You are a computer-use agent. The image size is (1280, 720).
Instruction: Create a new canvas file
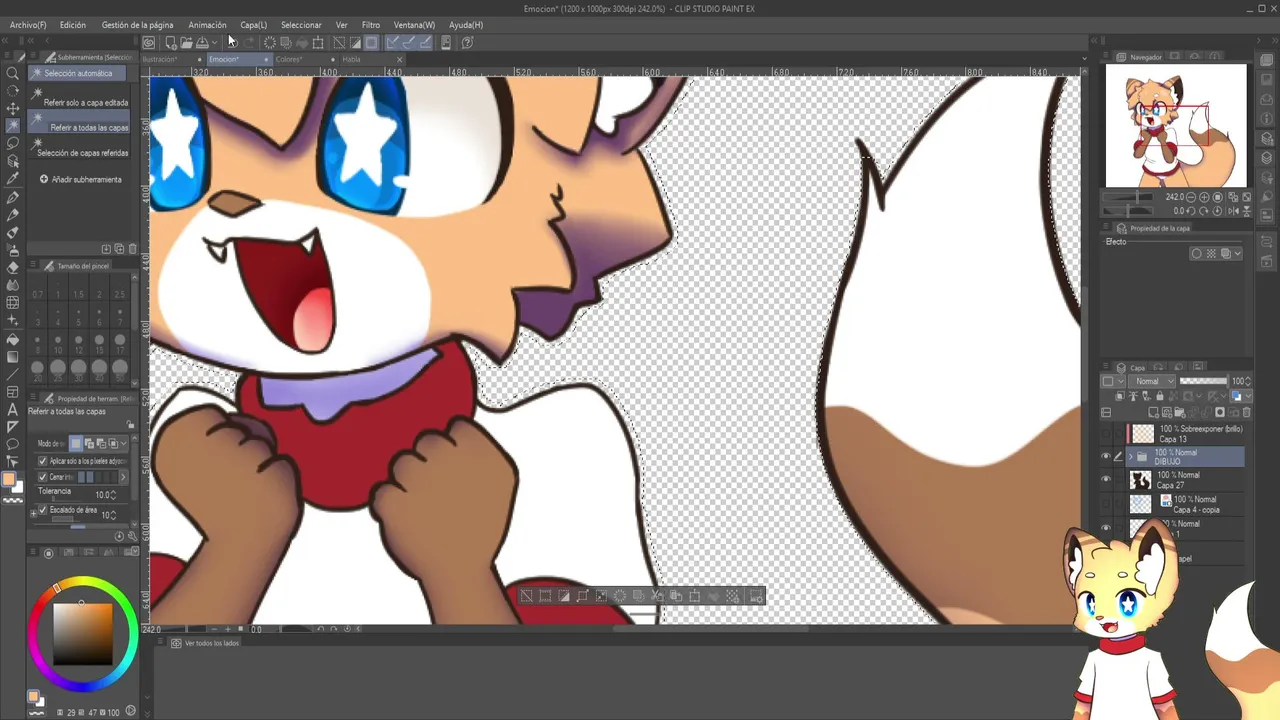click(171, 42)
